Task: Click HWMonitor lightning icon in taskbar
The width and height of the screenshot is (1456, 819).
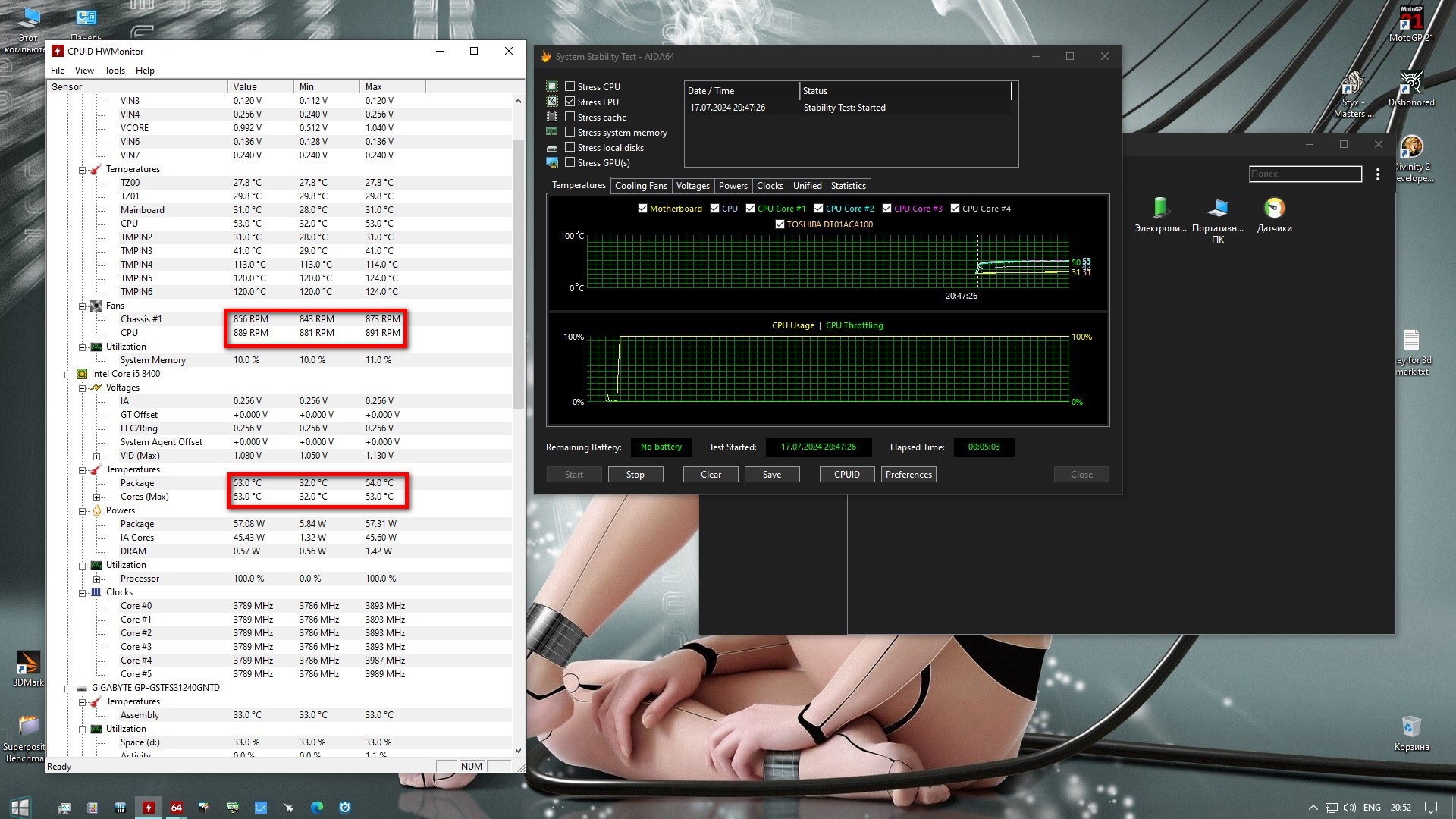Action: 149,808
